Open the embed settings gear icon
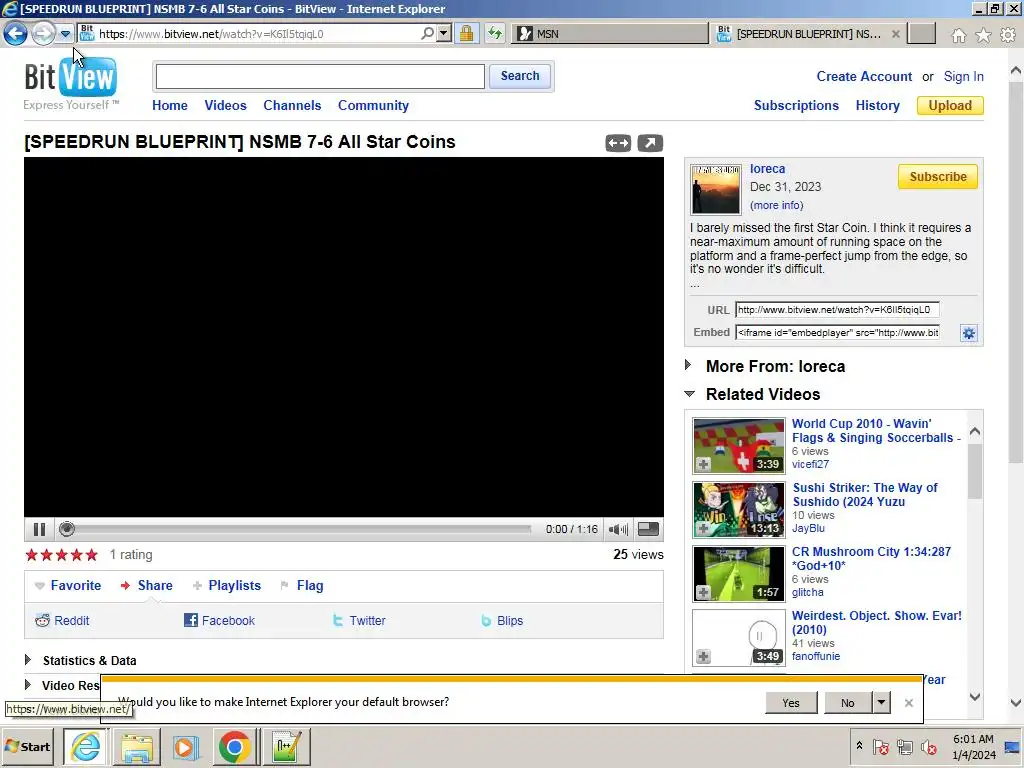The width and height of the screenshot is (1024, 768). pos(968,333)
